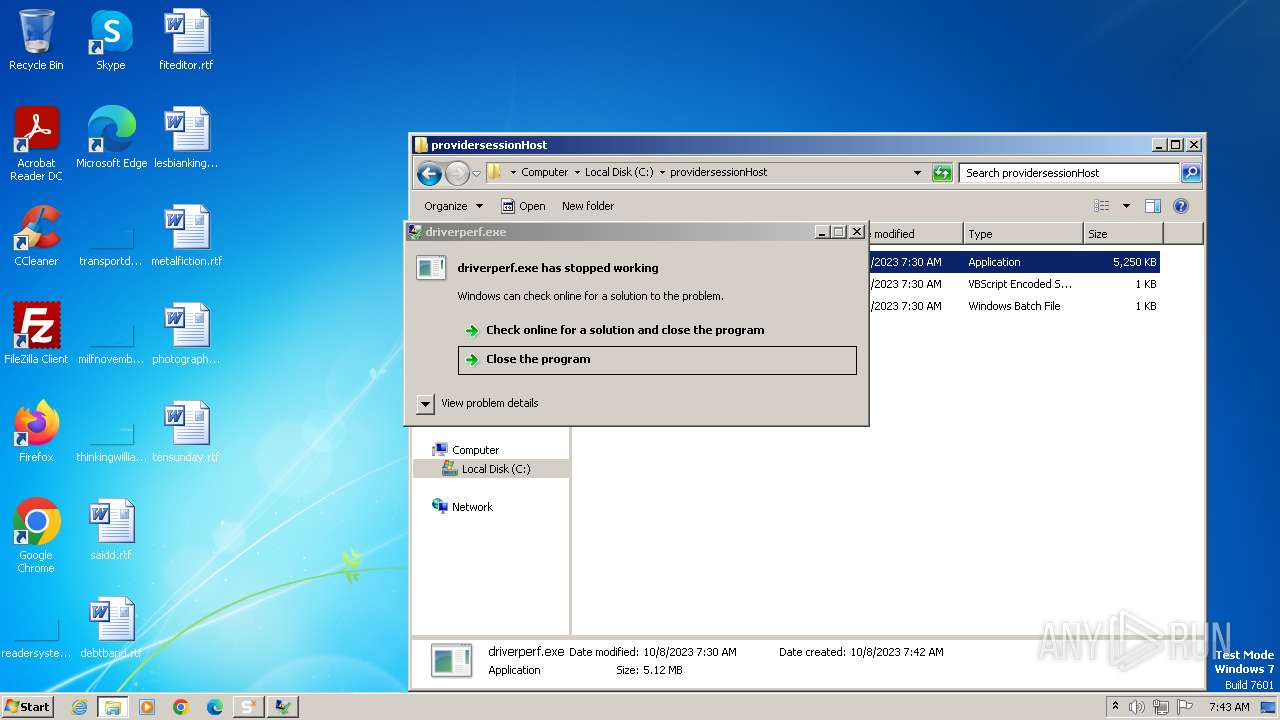This screenshot has width=1280, height=720.
Task: Open saidd.rtf desktop document
Action: pyautogui.click(x=111, y=530)
